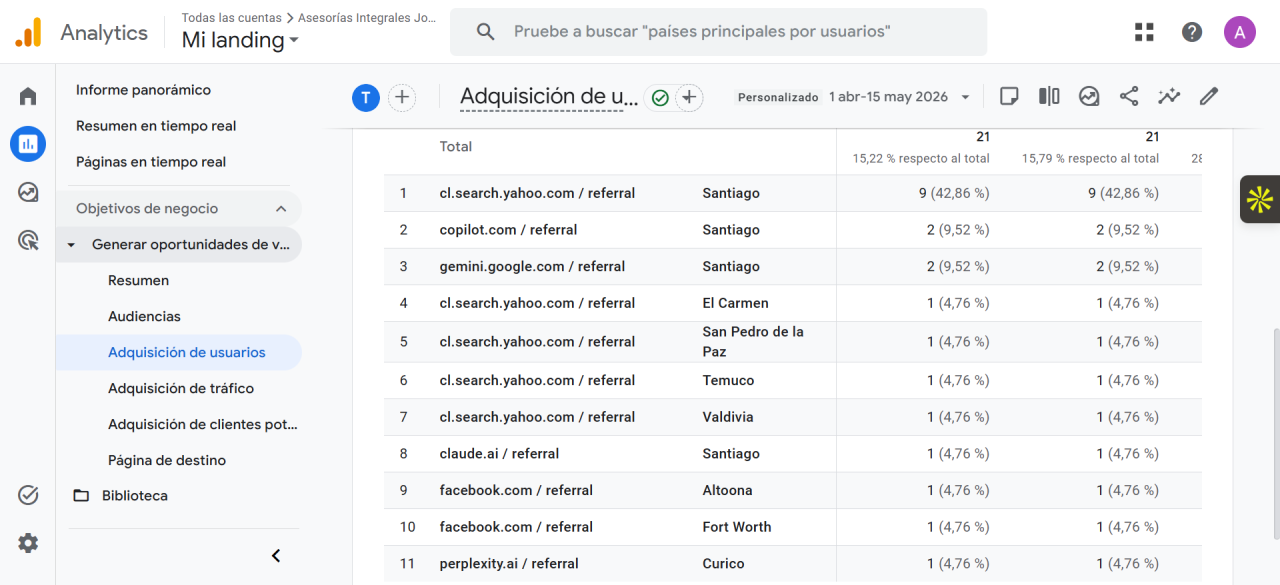
Task: Collapse the left navigation panel chevron
Action: pyautogui.click(x=277, y=556)
